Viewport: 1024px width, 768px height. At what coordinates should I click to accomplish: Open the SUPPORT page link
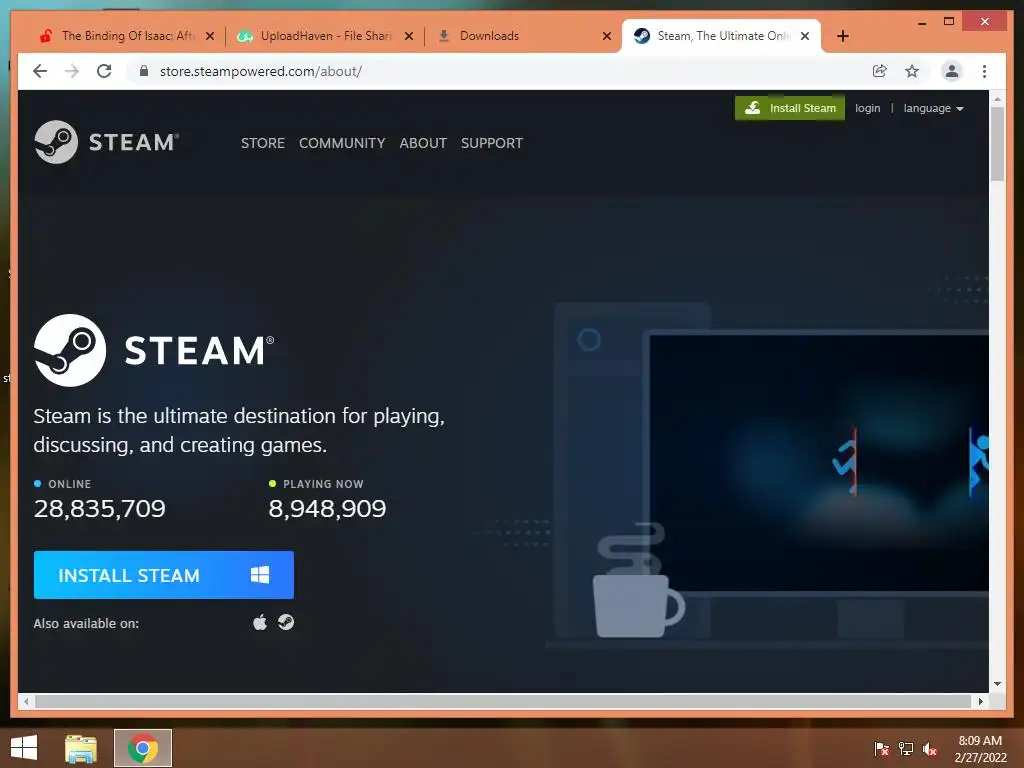(x=492, y=143)
